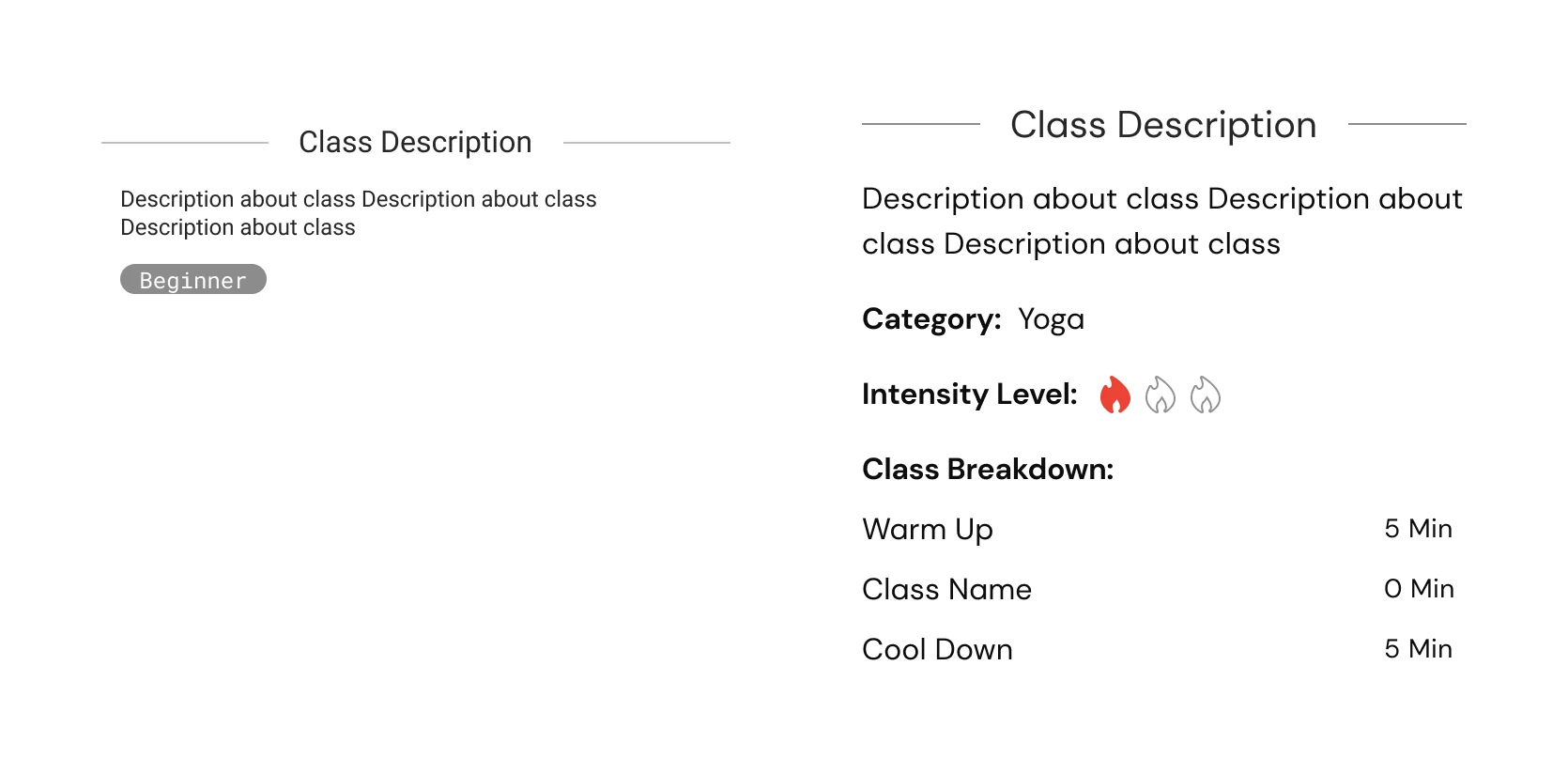This screenshot has height=774, width=1568.
Task: Click the divider line left of the right heading
Action: pos(920,123)
